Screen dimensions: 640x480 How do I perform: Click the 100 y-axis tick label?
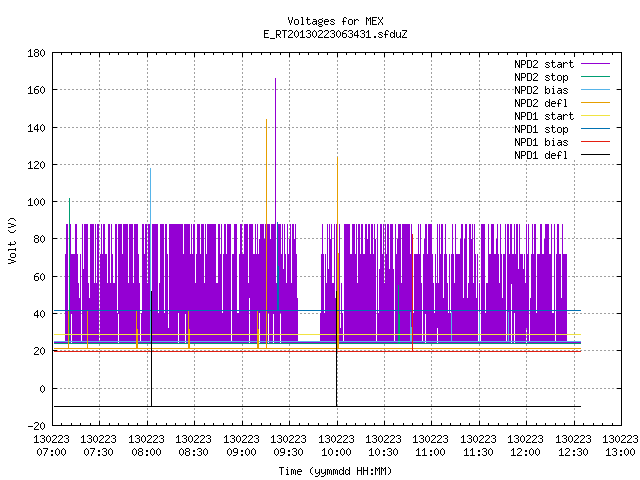pos(36,202)
